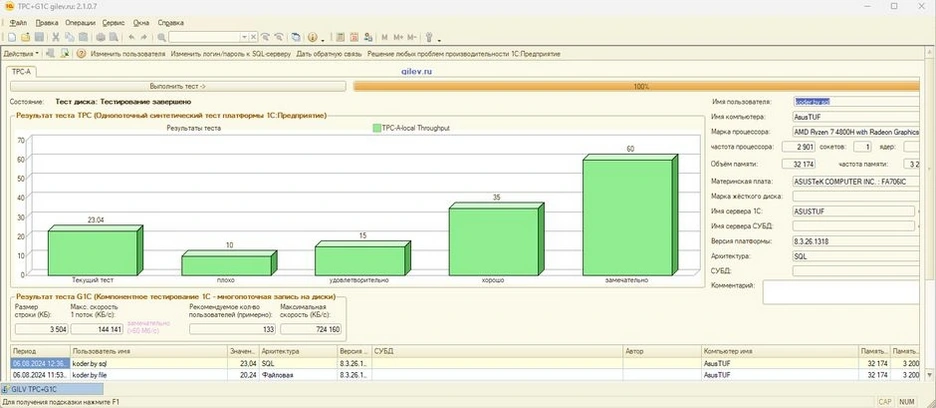Open the Сервис menu
Viewport: 936px width, 408px height.
tap(113, 21)
